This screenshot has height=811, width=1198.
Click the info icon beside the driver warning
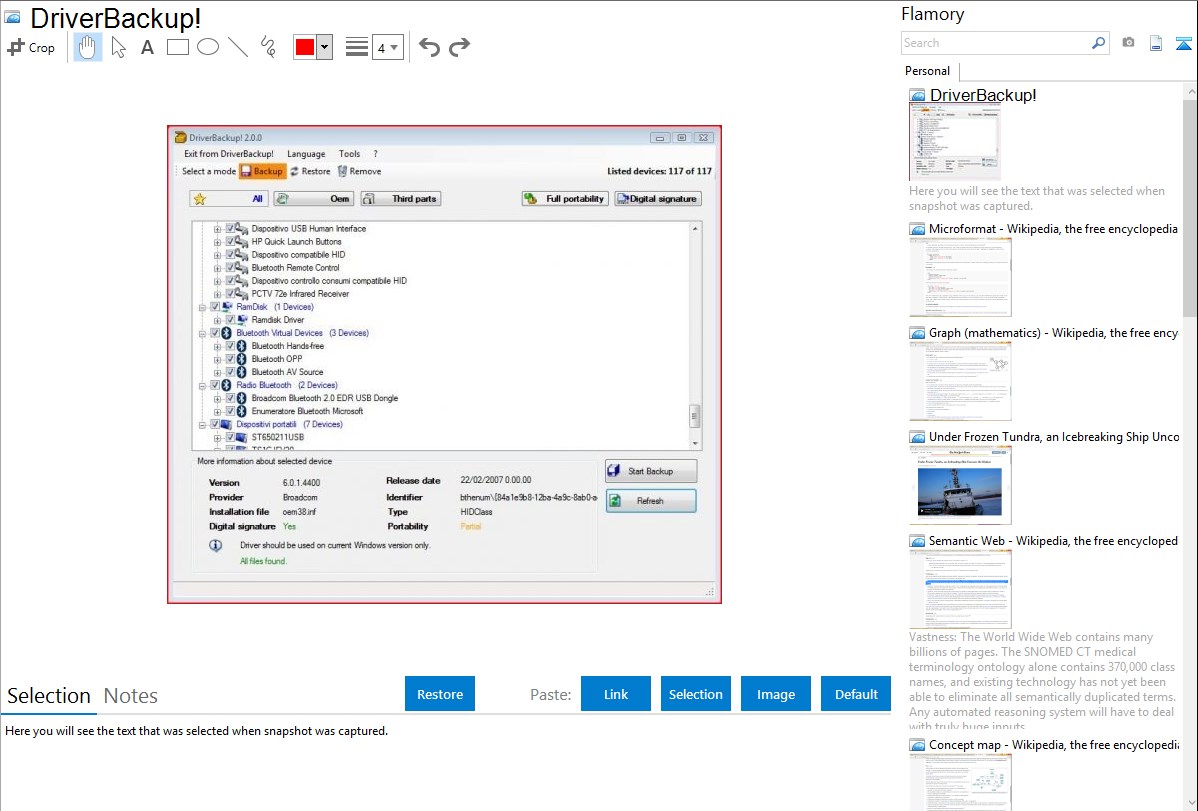215,546
